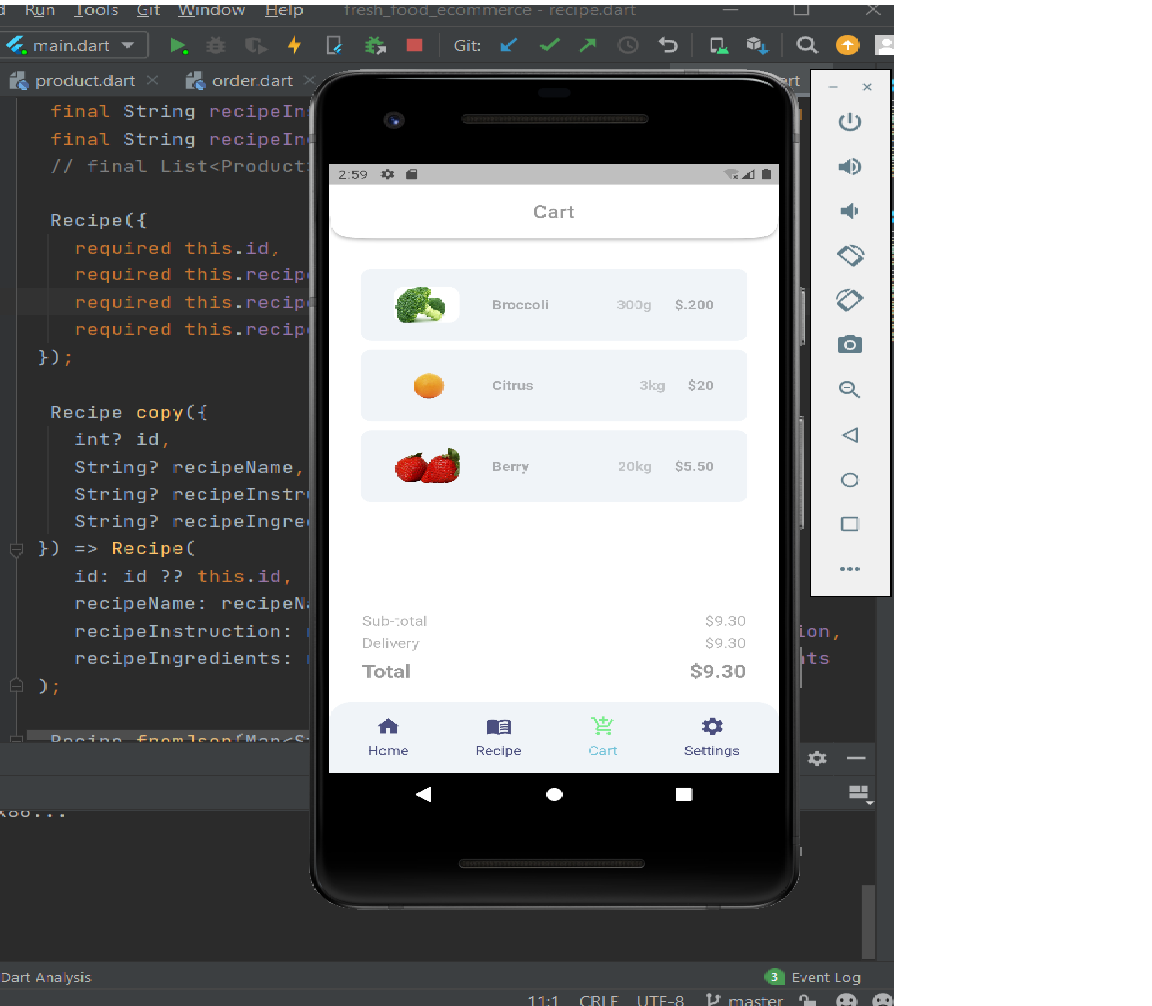Image resolution: width=1152 pixels, height=1006 pixels.
Task: Click the emulator sidebar overview square
Action: tap(850, 524)
